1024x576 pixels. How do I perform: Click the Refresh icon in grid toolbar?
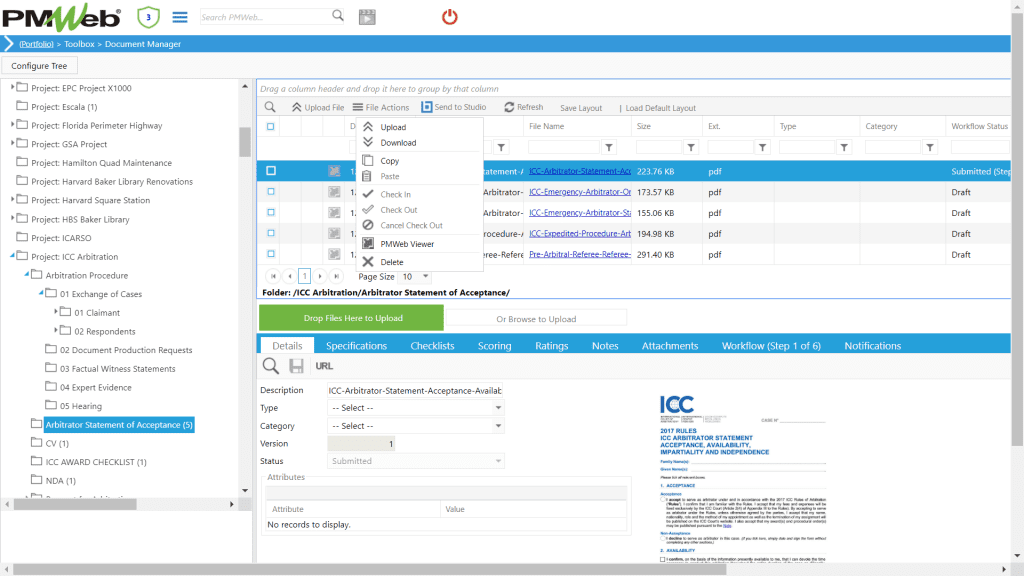point(509,106)
